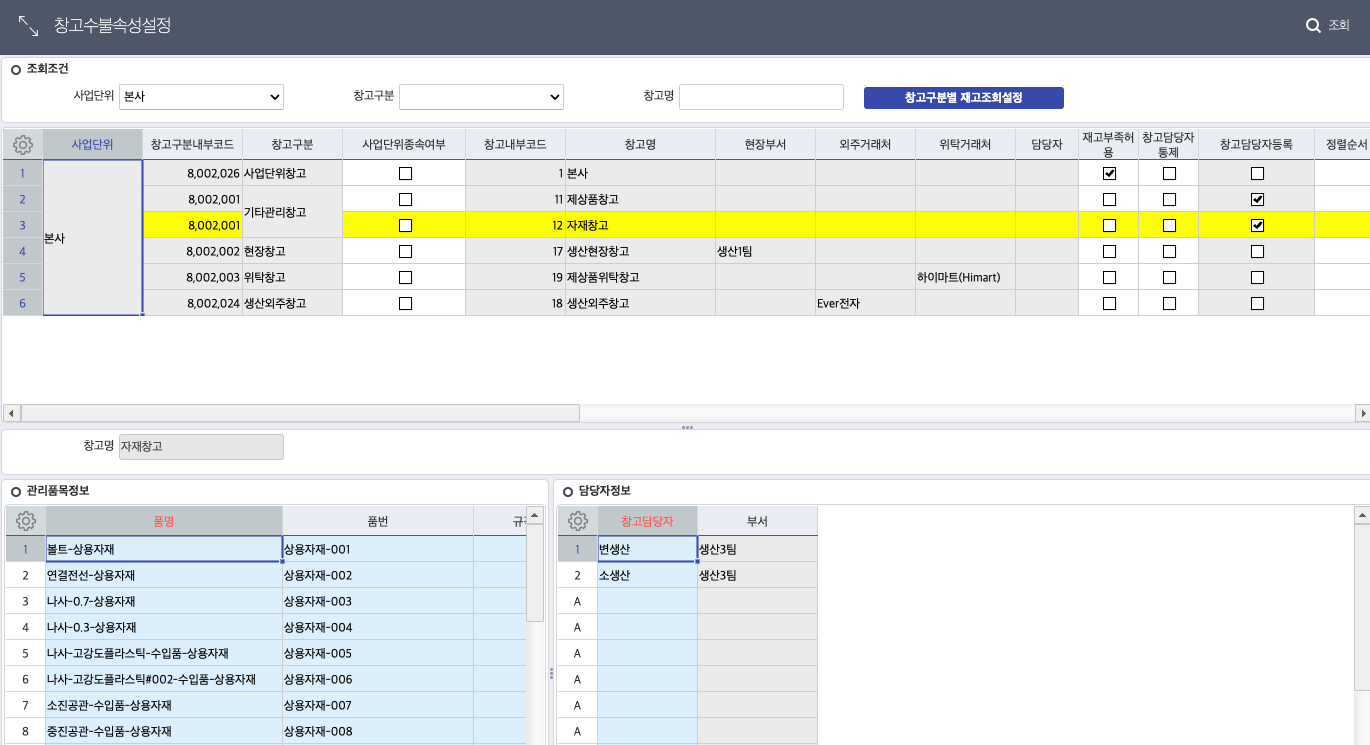Check 사업단위종속여부 for 생산현장창고 row
Image resolution: width=1370 pixels, height=745 pixels.
click(405, 251)
